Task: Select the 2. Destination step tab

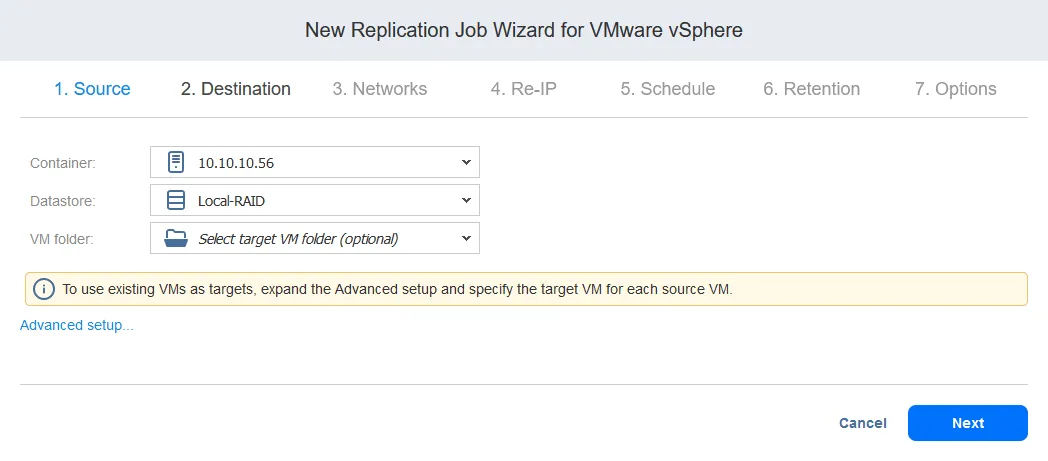Action: [x=236, y=89]
